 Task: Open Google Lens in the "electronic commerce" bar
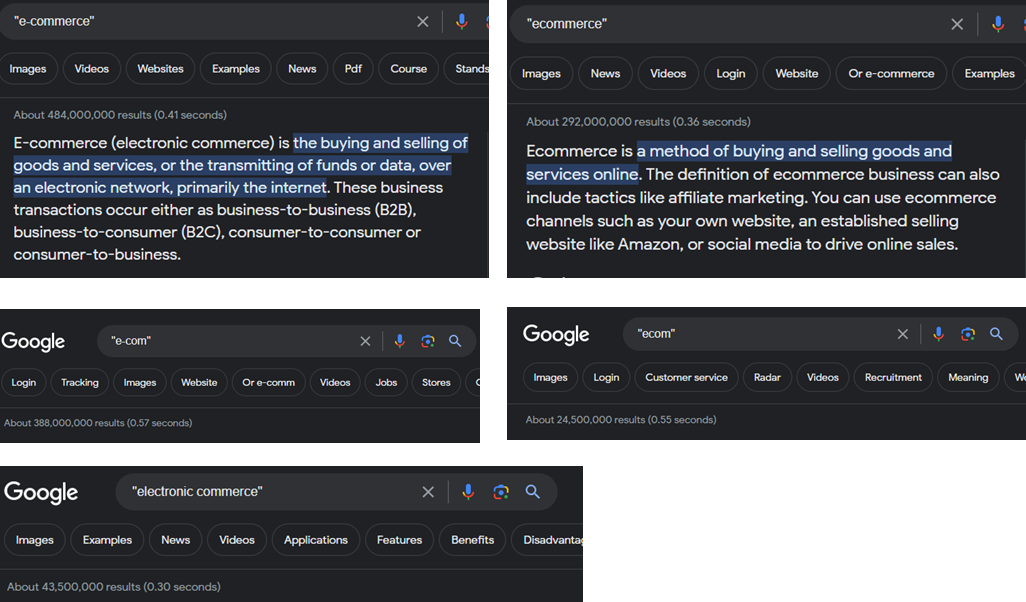tap(501, 492)
